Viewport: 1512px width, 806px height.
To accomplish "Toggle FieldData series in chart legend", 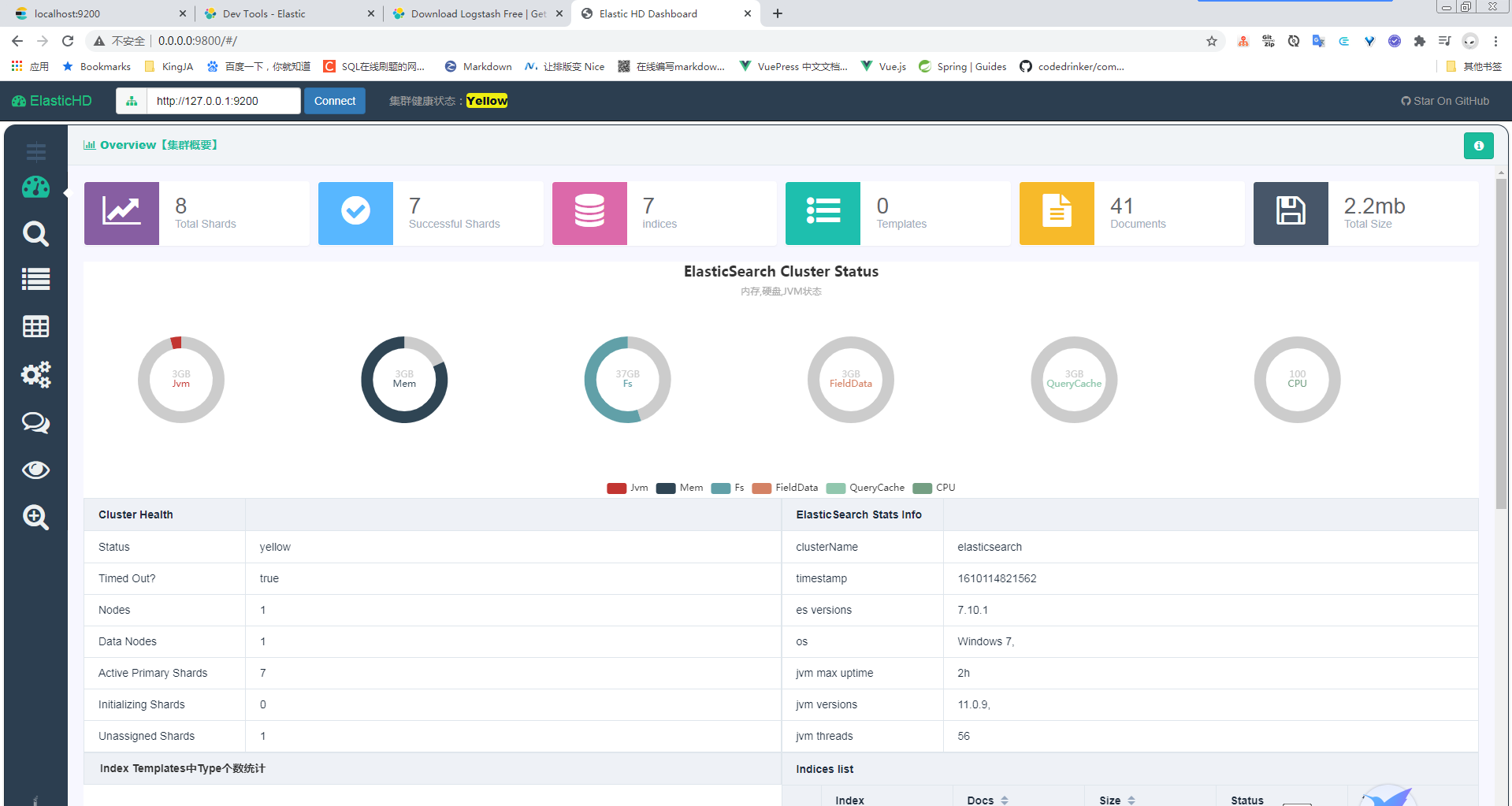I will click(x=785, y=488).
